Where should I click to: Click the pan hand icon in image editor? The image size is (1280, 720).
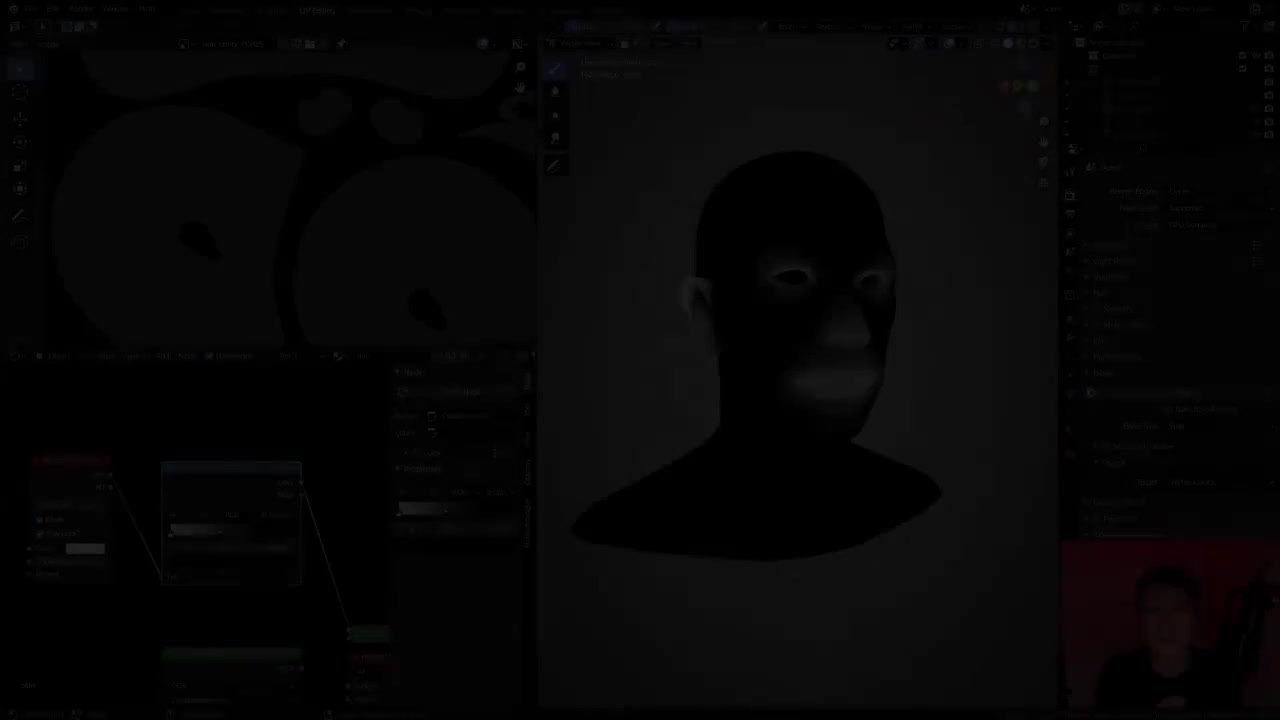point(520,88)
